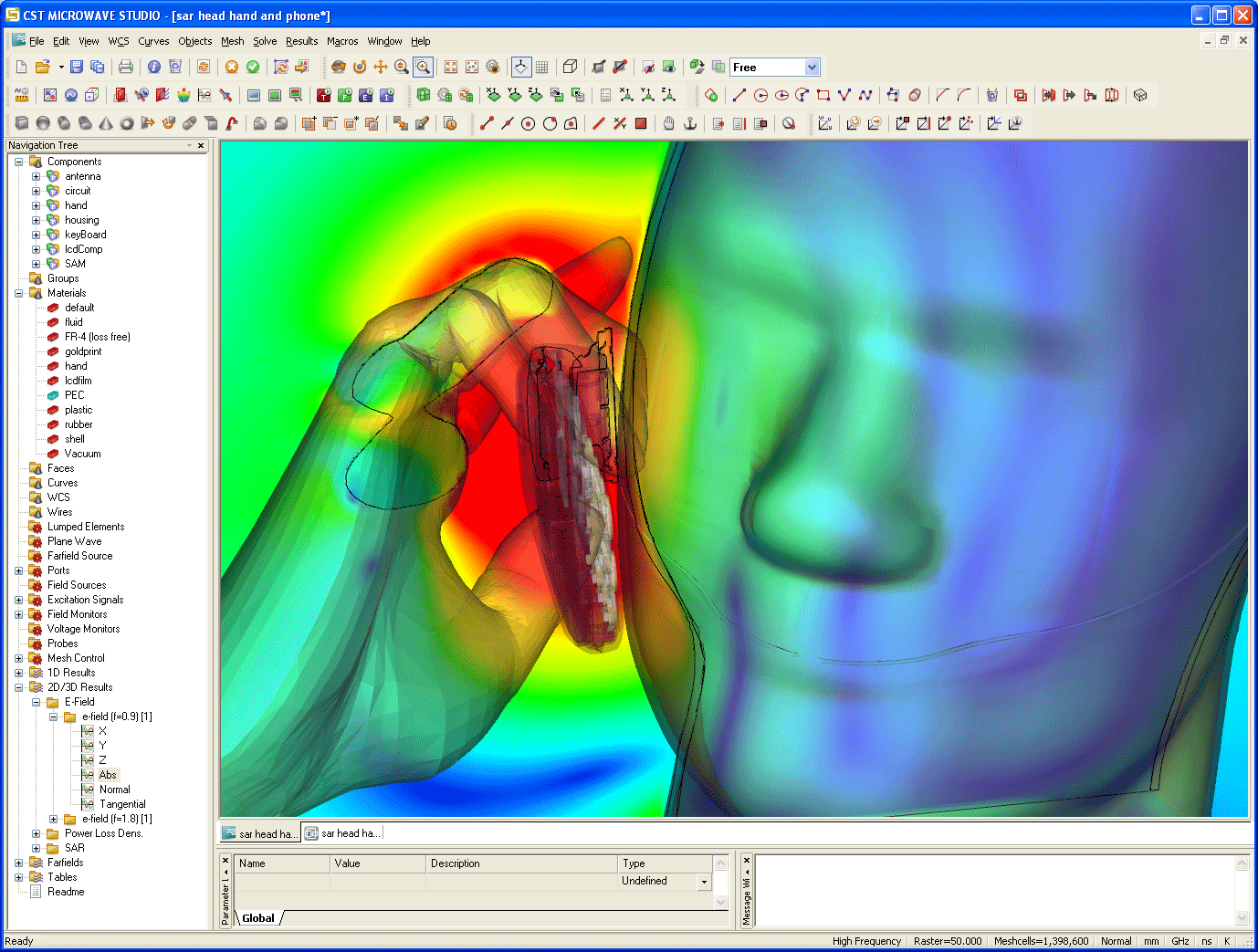This screenshot has height=952, width=1258.
Task: Select the SAM component in tree
Action: tap(75, 264)
